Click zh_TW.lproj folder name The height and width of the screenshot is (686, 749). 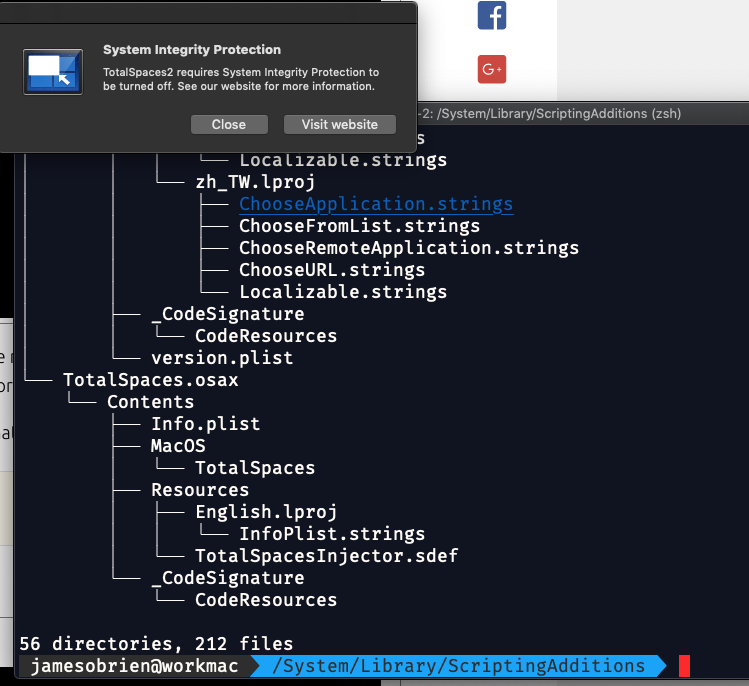(x=255, y=182)
